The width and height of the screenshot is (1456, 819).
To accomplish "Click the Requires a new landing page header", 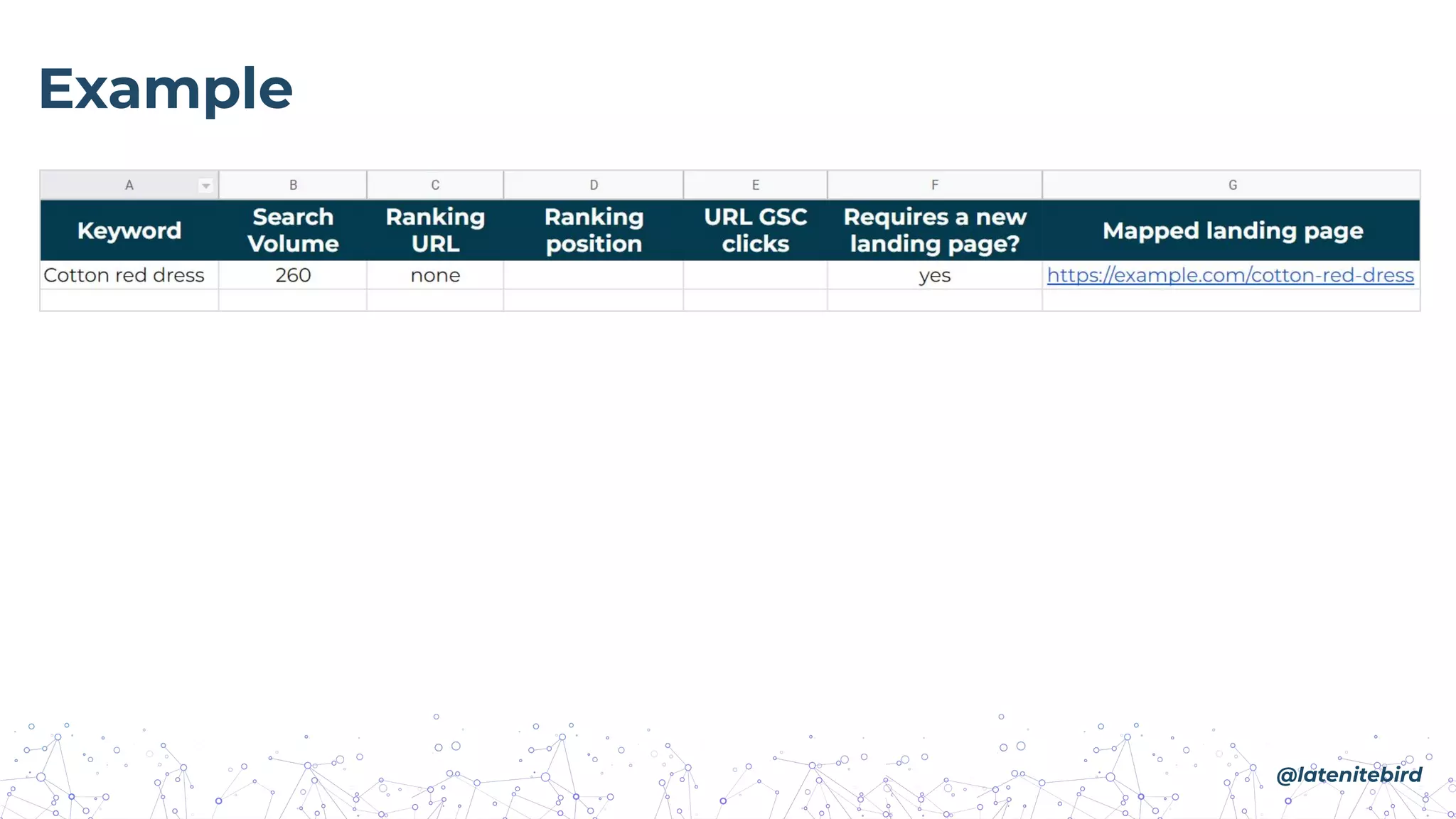I will [x=934, y=230].
